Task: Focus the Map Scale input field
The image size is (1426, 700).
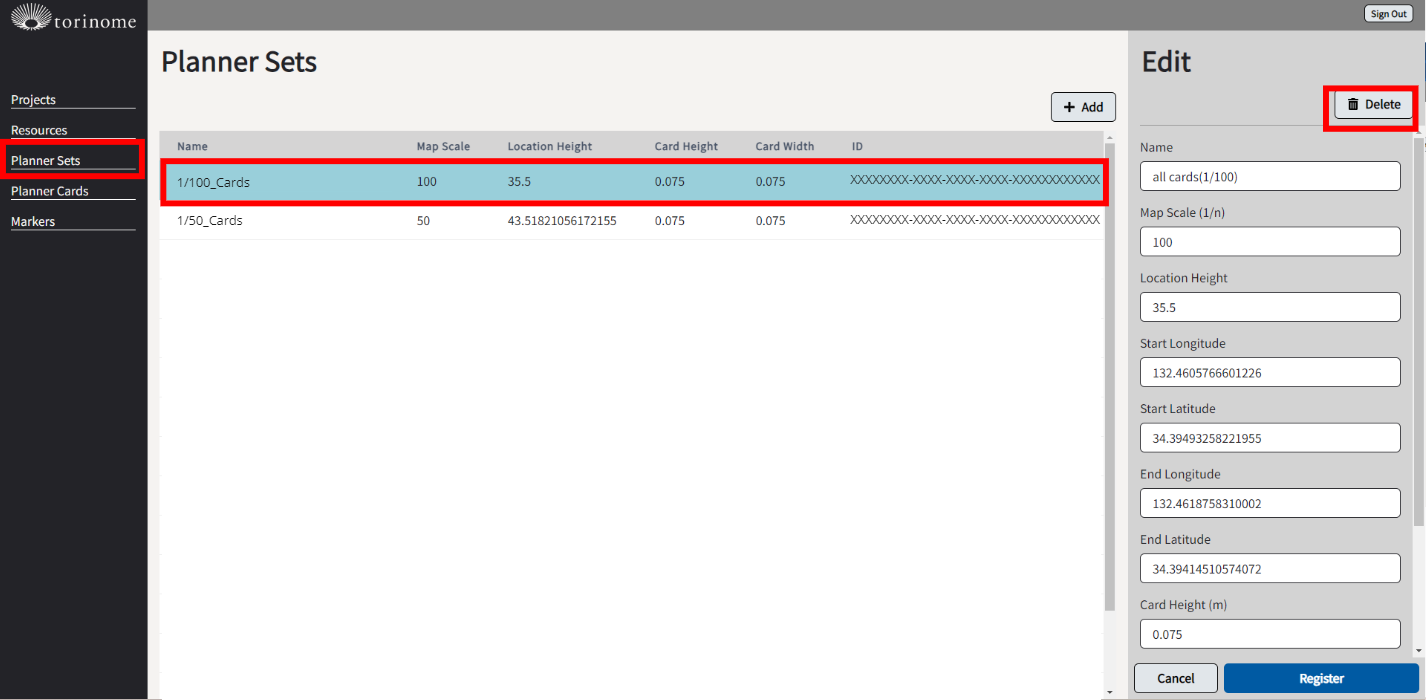Action: click(x=1270, y=242)
